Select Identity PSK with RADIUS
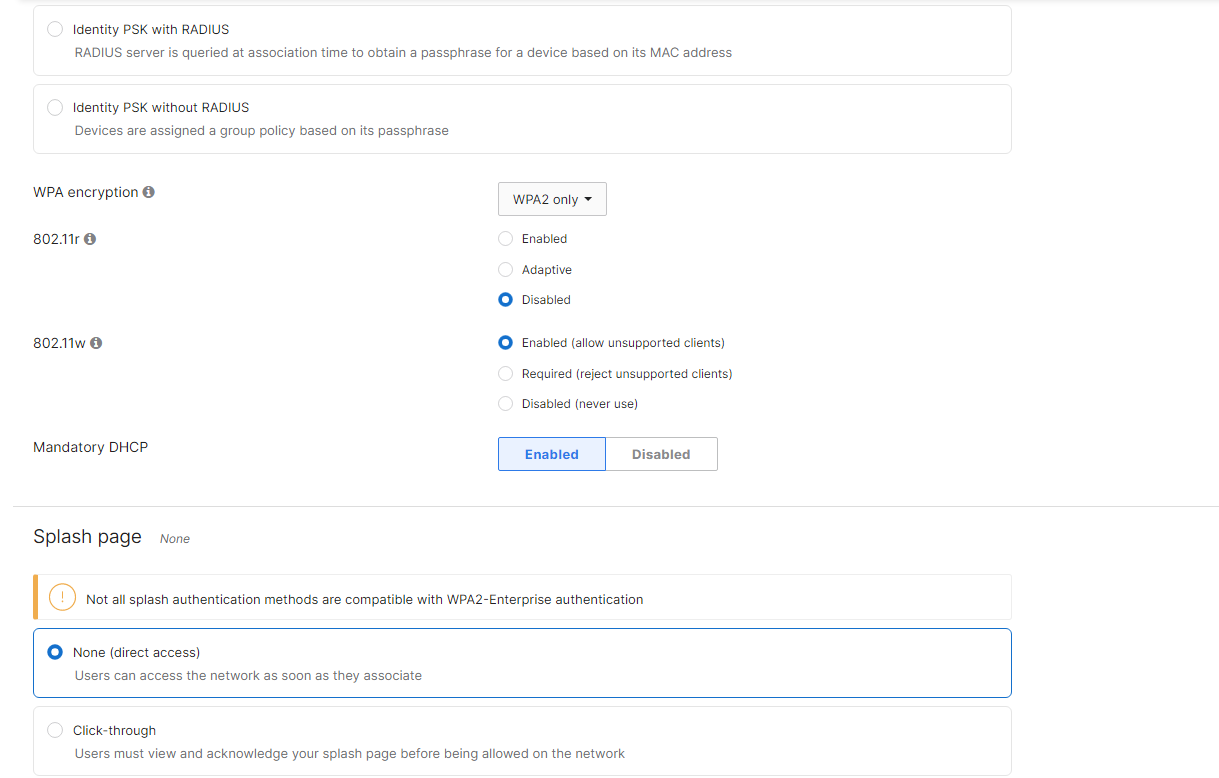 pyautogui.click(x=55, y=29)
